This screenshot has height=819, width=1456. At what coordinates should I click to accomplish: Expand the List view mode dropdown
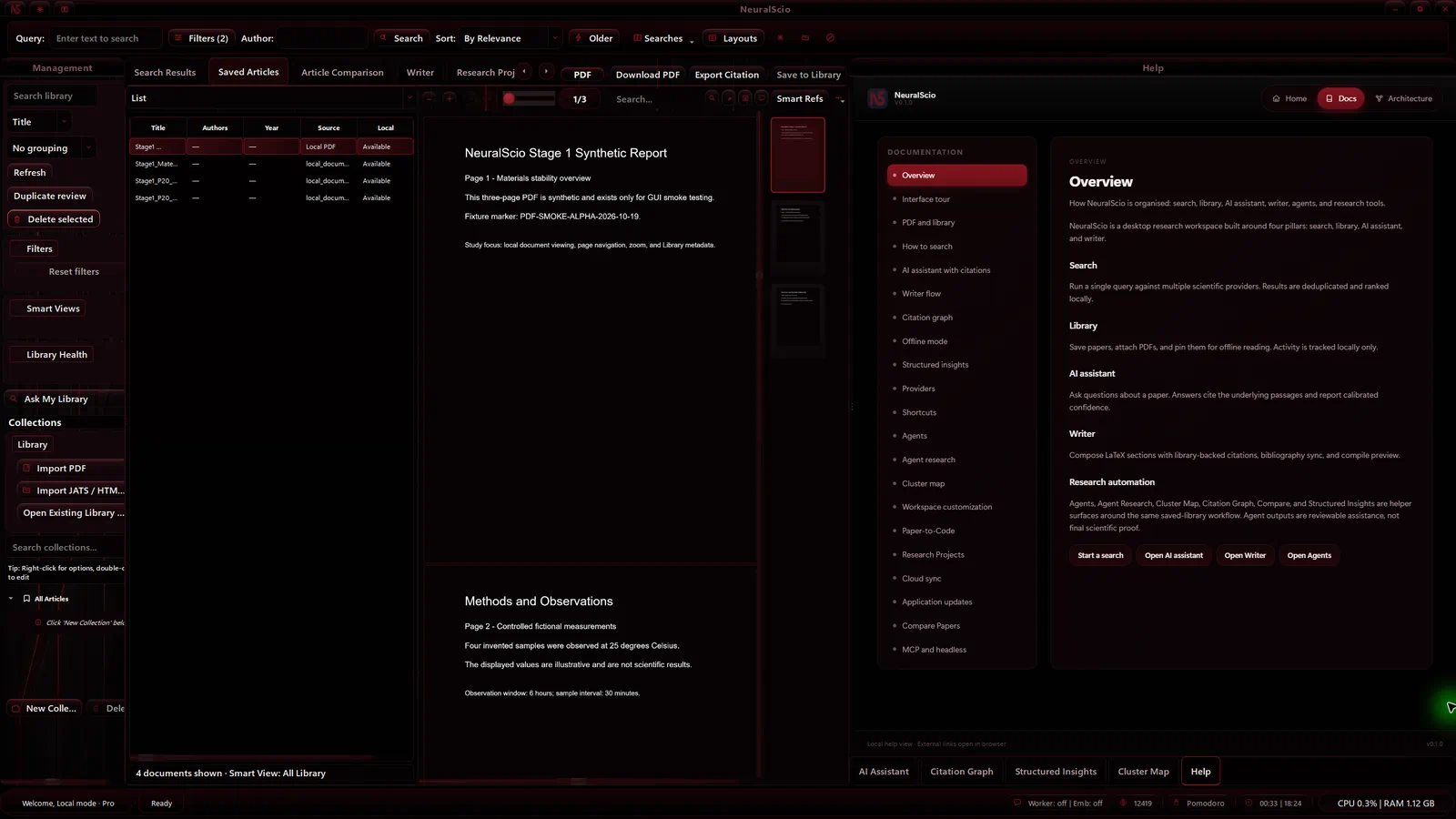tap(271, 98)
